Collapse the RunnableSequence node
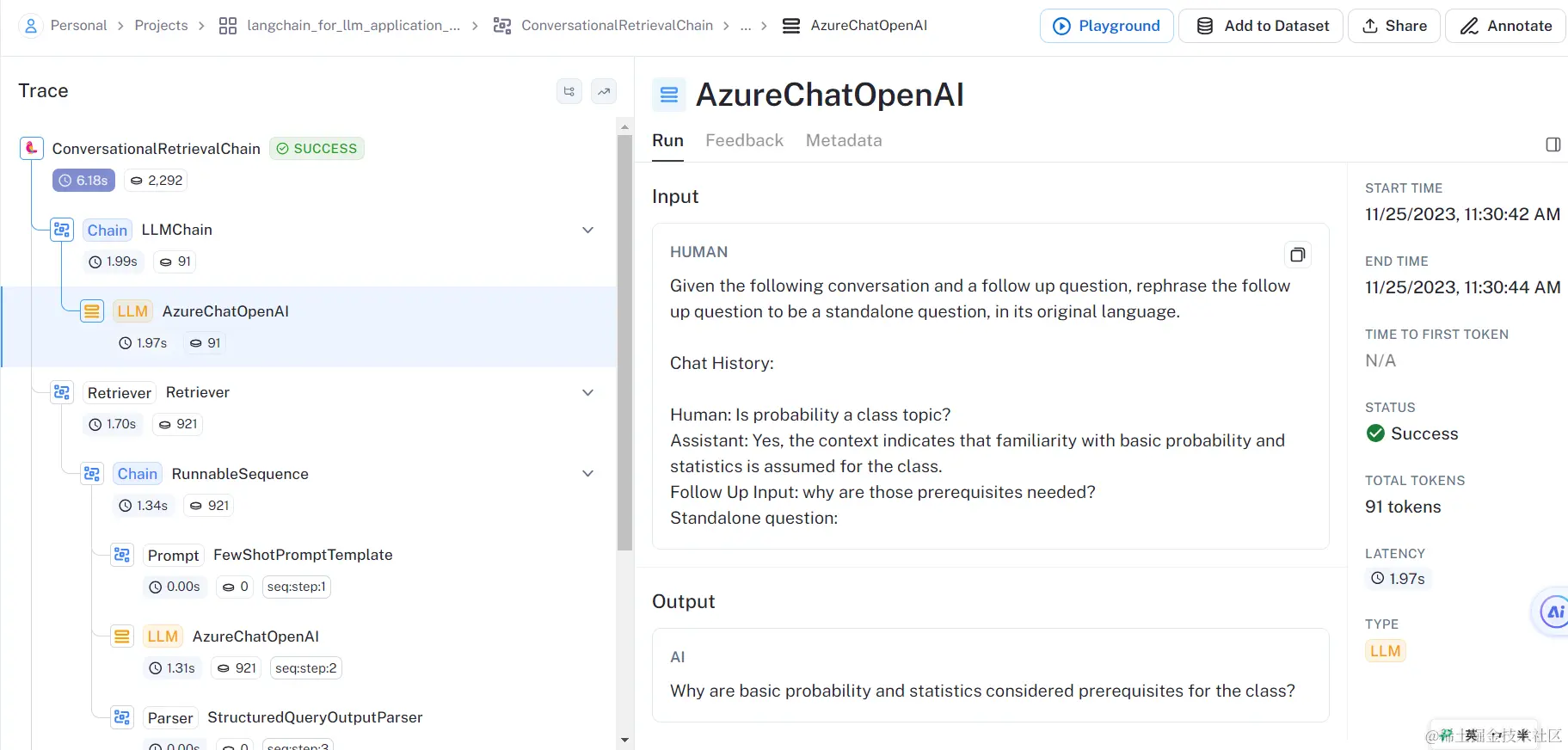Viewport: 1568px width, 750px height. pos(588,474)
